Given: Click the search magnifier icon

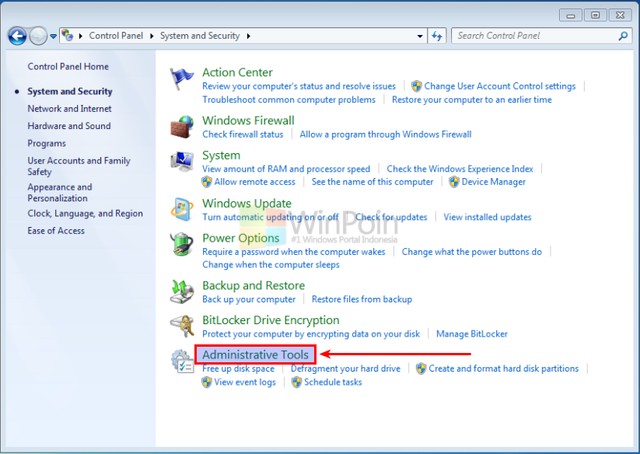Looking at the screenshot, I should tap(623, 36).
